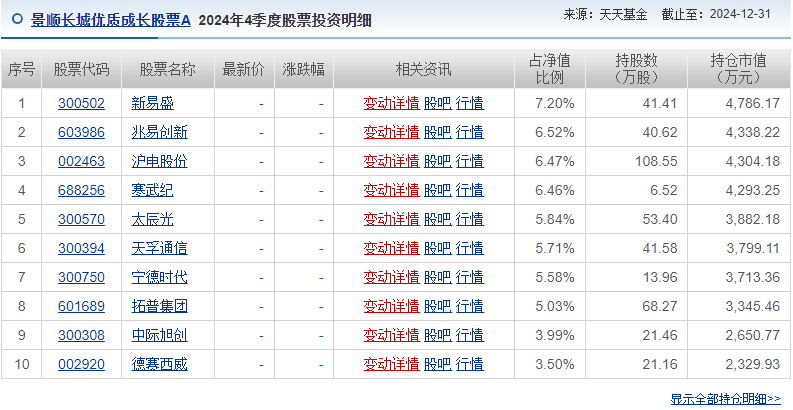Viewport: 793px width, 410px height.
Task: Open 股吧 for 德赛西威
Action: click(x=437, y=364)
